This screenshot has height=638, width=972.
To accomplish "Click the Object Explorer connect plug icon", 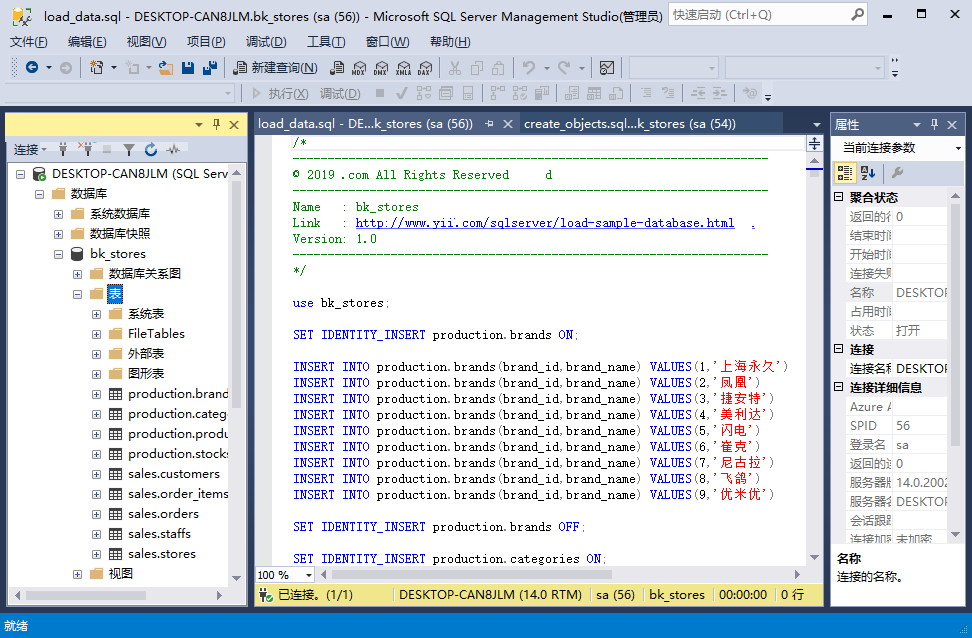I will [x=63, y=149].
